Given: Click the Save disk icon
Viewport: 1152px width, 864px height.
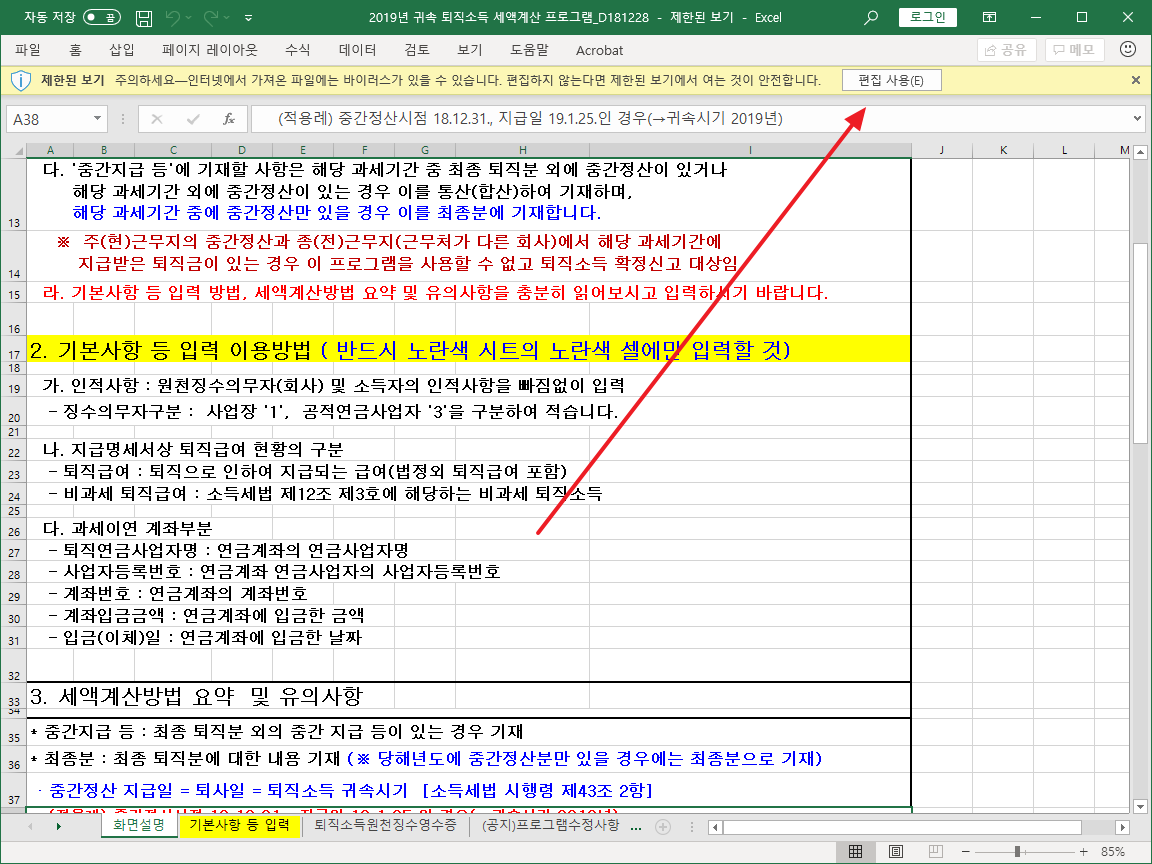Looking at the screenshot, I should (x=144, y=18).
